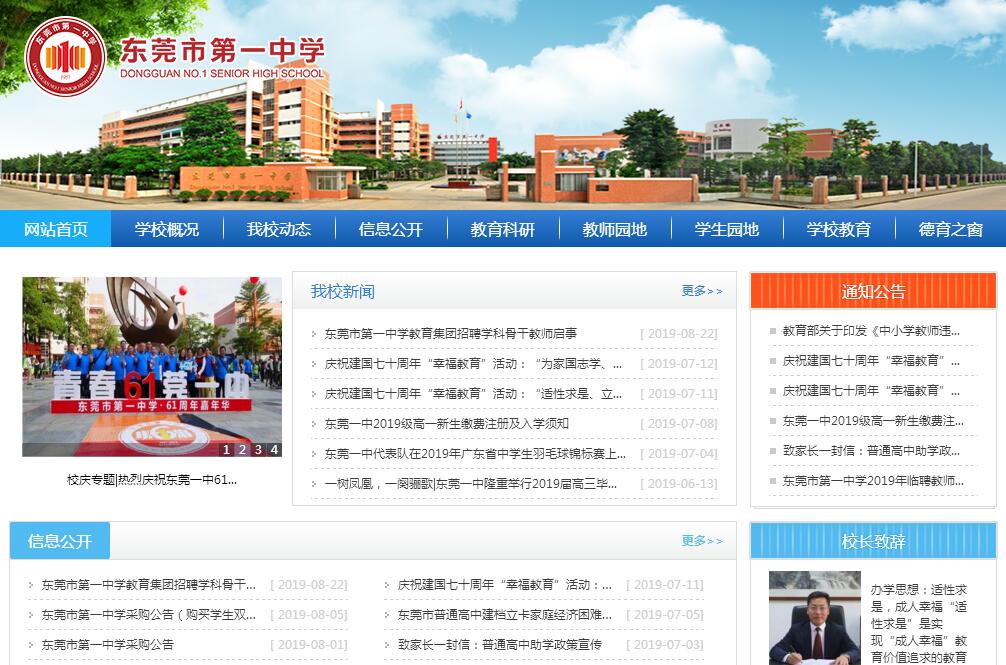The height and width of the screenshot is (665, 1006).
Task: Open 信息公开 item dated 2019-07-11
Action: point(505,585)
